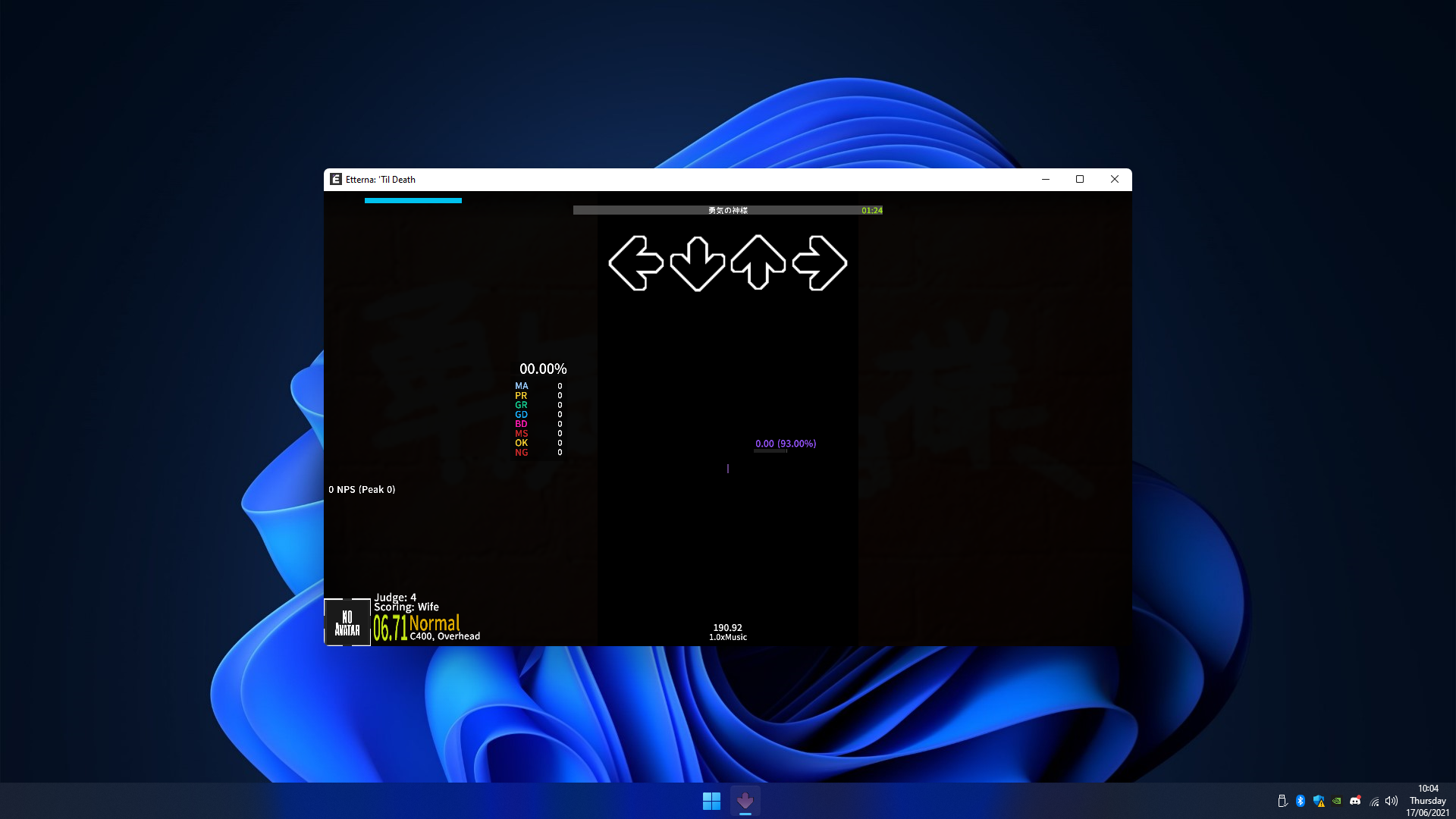This screenshot has height=819, width=1456.
Task: Click the Judge: 4 label
Action: 395,597
